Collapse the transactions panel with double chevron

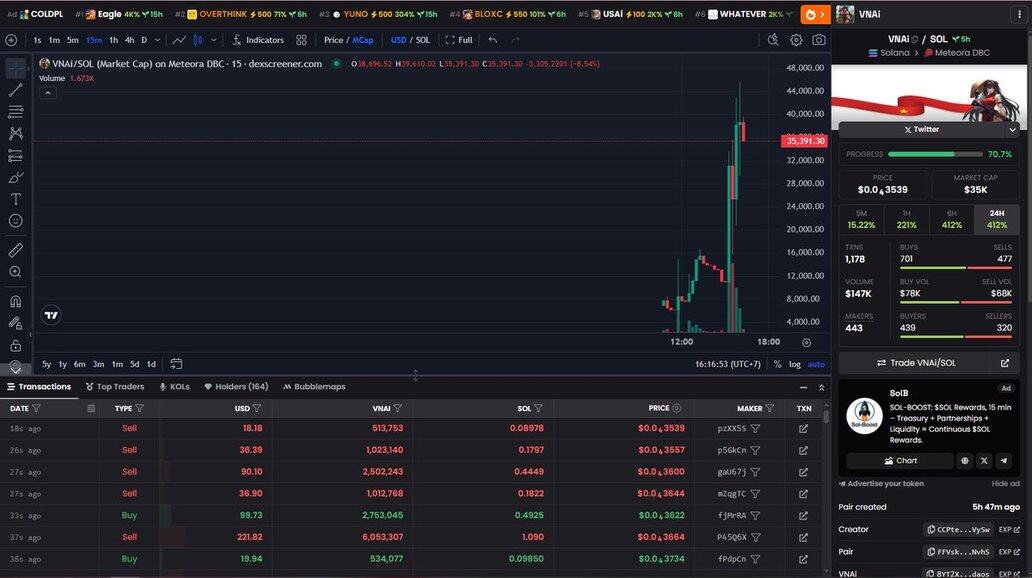pyautogui.click(x=821, y=388)
